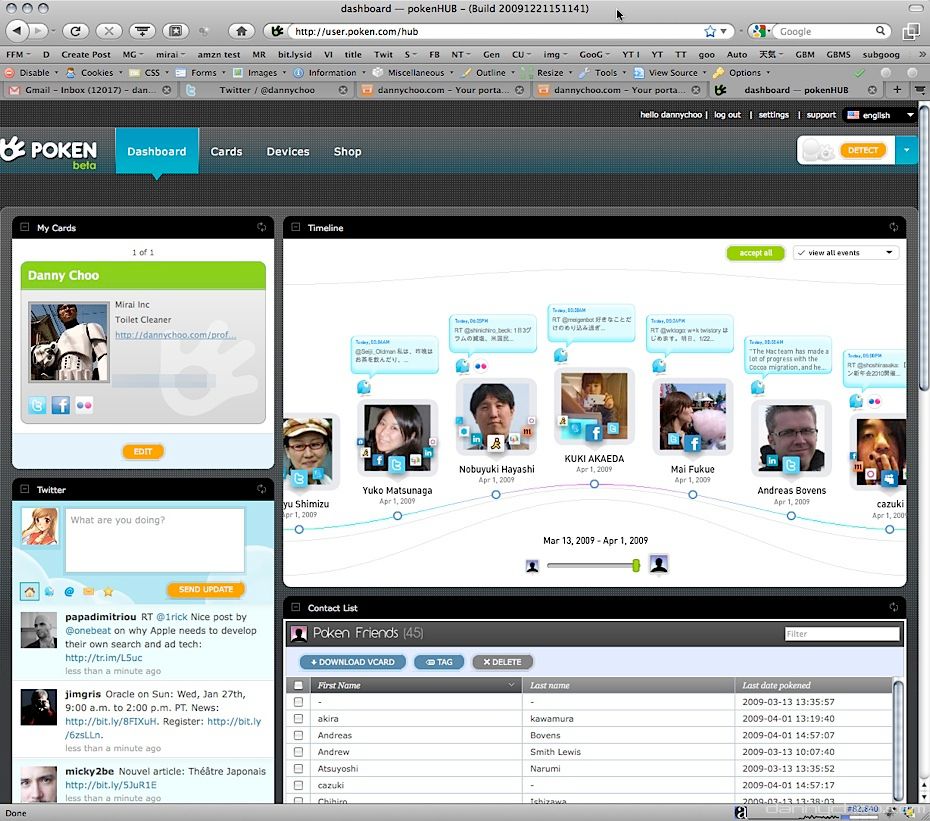This screenshot has height=821, width=930.
Task: Refresh the Timeline panel with its reload icon
Action: pos(893,228)
